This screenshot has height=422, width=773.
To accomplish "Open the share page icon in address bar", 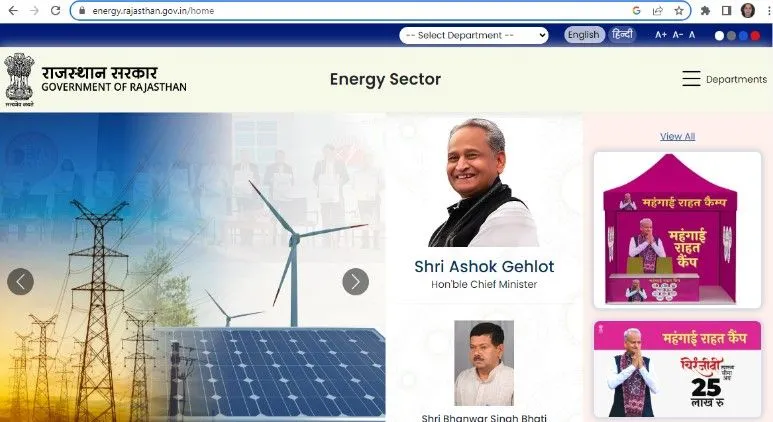I will click(658, 10).
